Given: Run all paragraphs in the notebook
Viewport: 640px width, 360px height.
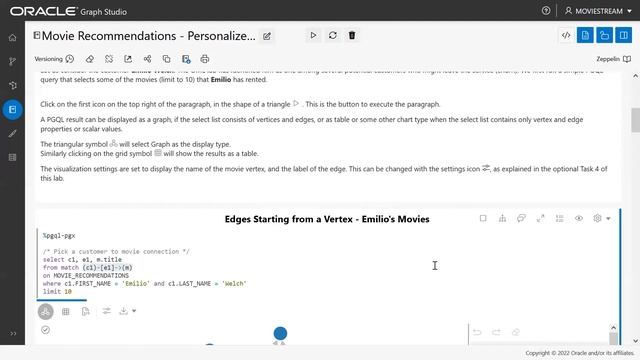Looking at the screenshot, I should (313, 36).
